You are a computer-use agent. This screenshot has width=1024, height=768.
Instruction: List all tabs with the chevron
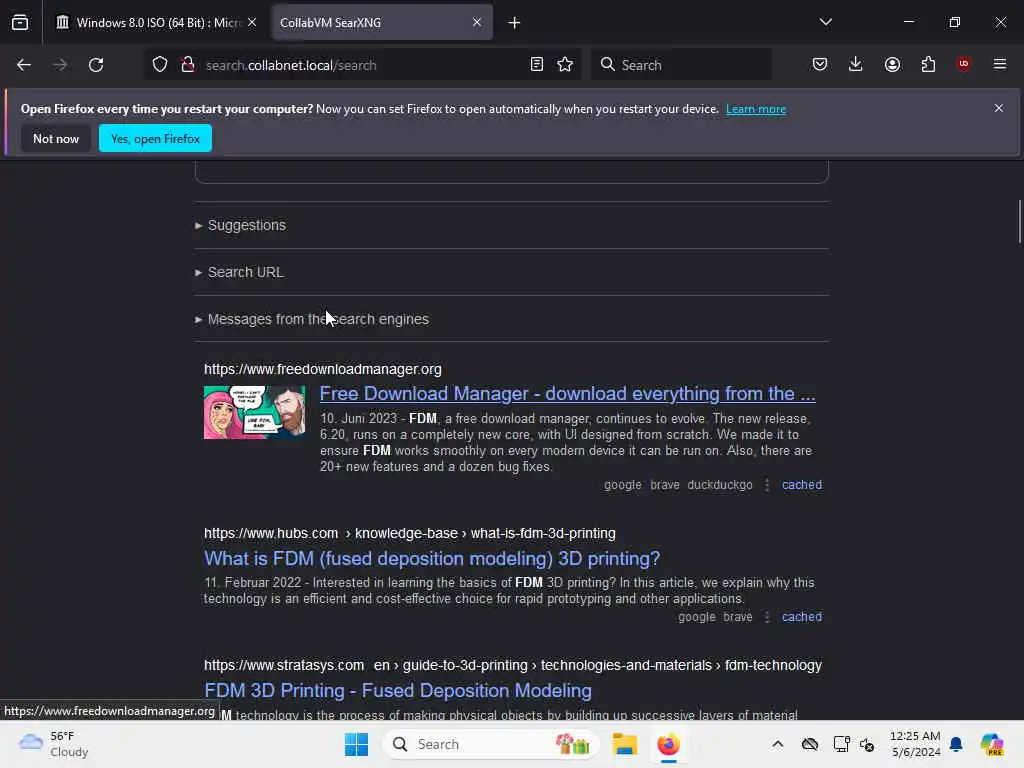(x=826, y=22)
